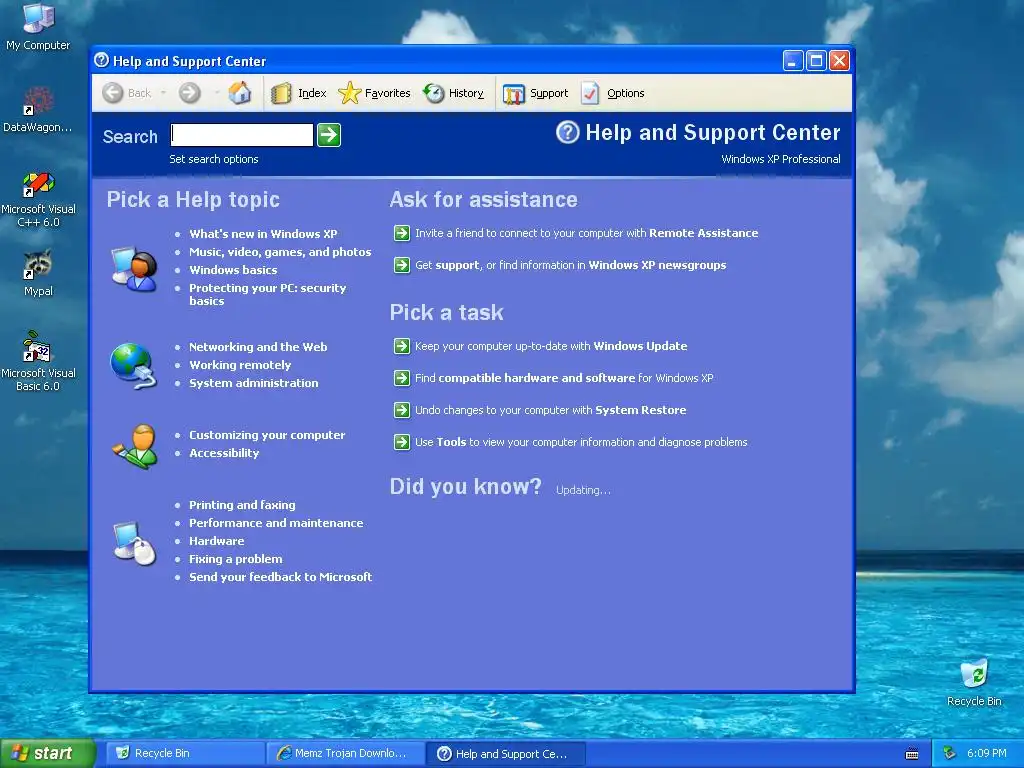Click the keyboard icon in taskbar
This screenshot has width=1024, height=768.
(x=912, y=754)
